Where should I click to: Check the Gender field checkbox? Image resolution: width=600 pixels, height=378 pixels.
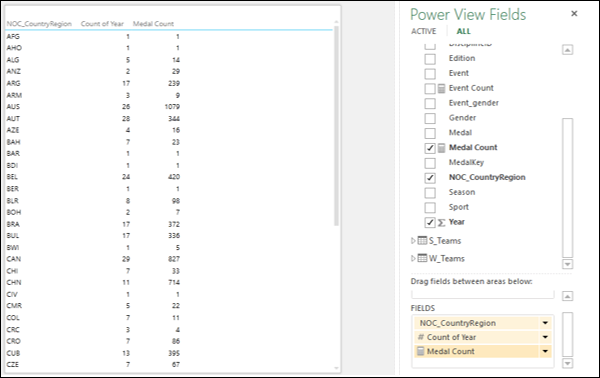pos(430,119)
